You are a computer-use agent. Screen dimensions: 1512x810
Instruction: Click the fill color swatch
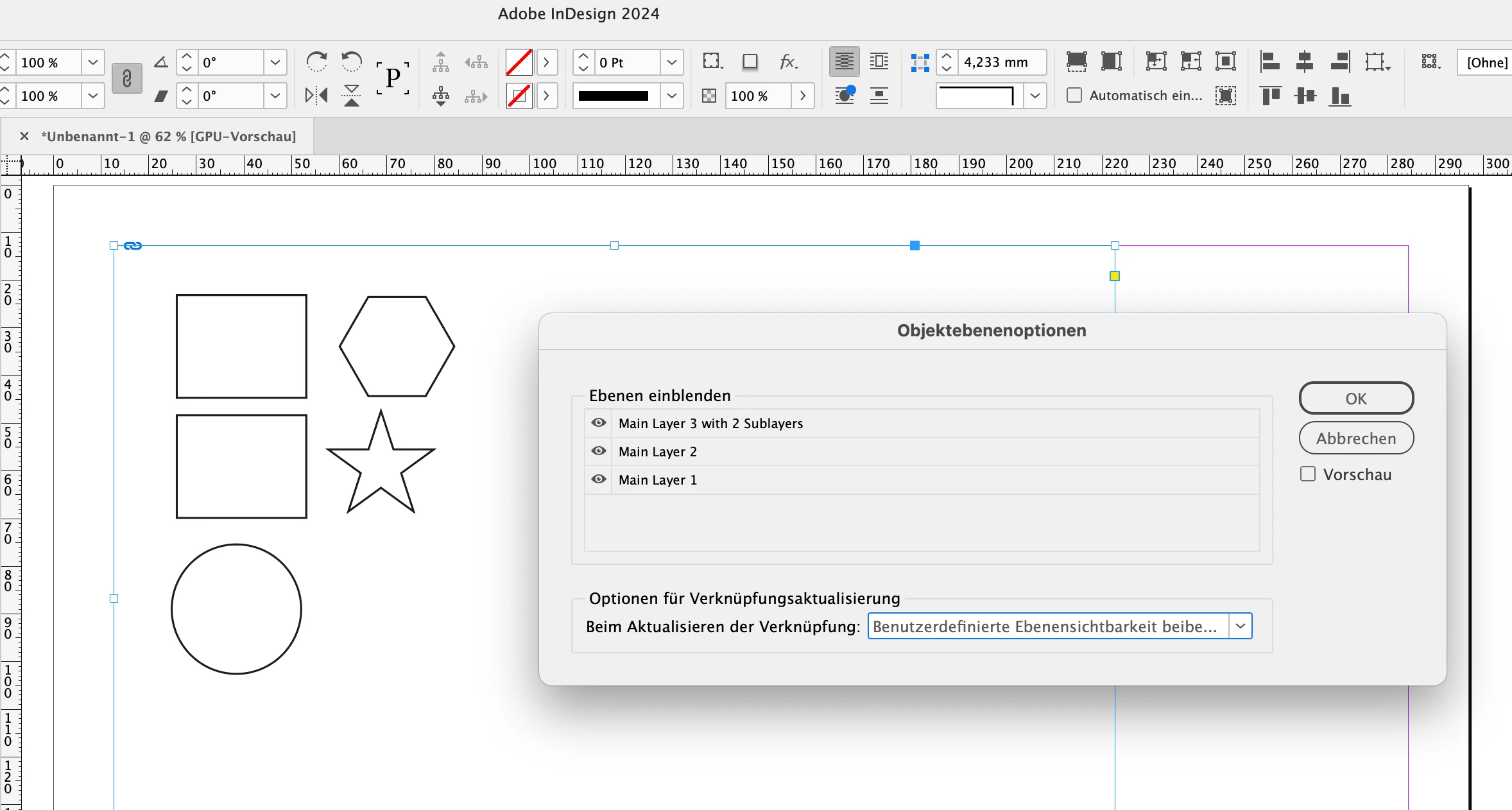click(x=519, y=62)
